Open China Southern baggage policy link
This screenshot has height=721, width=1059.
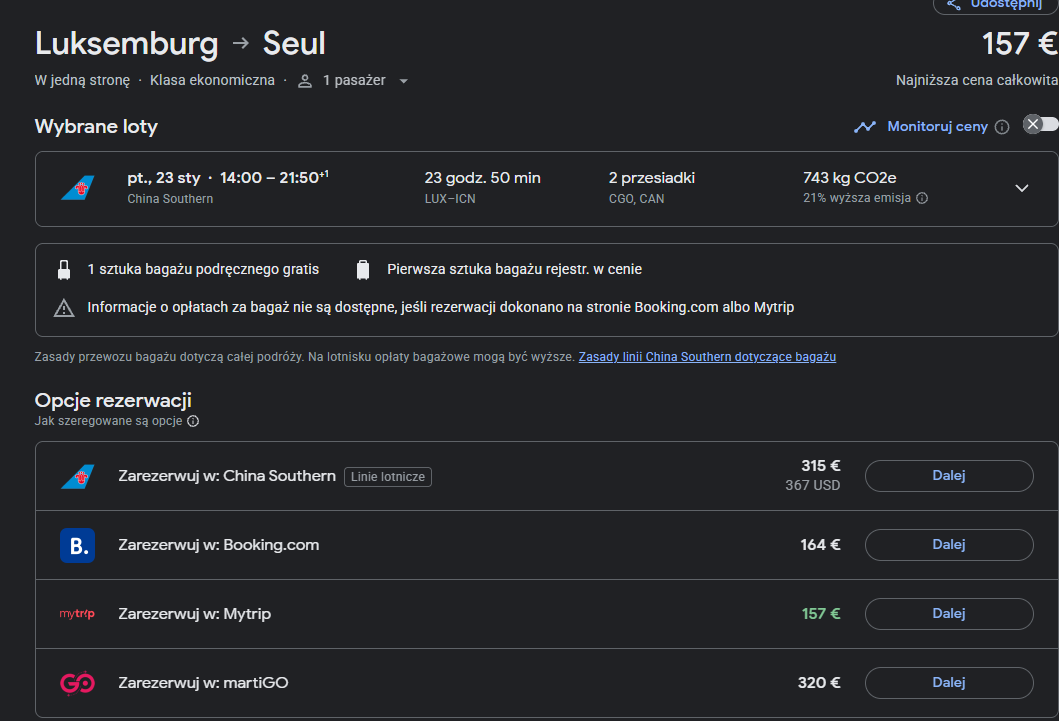tap(707, 356)
